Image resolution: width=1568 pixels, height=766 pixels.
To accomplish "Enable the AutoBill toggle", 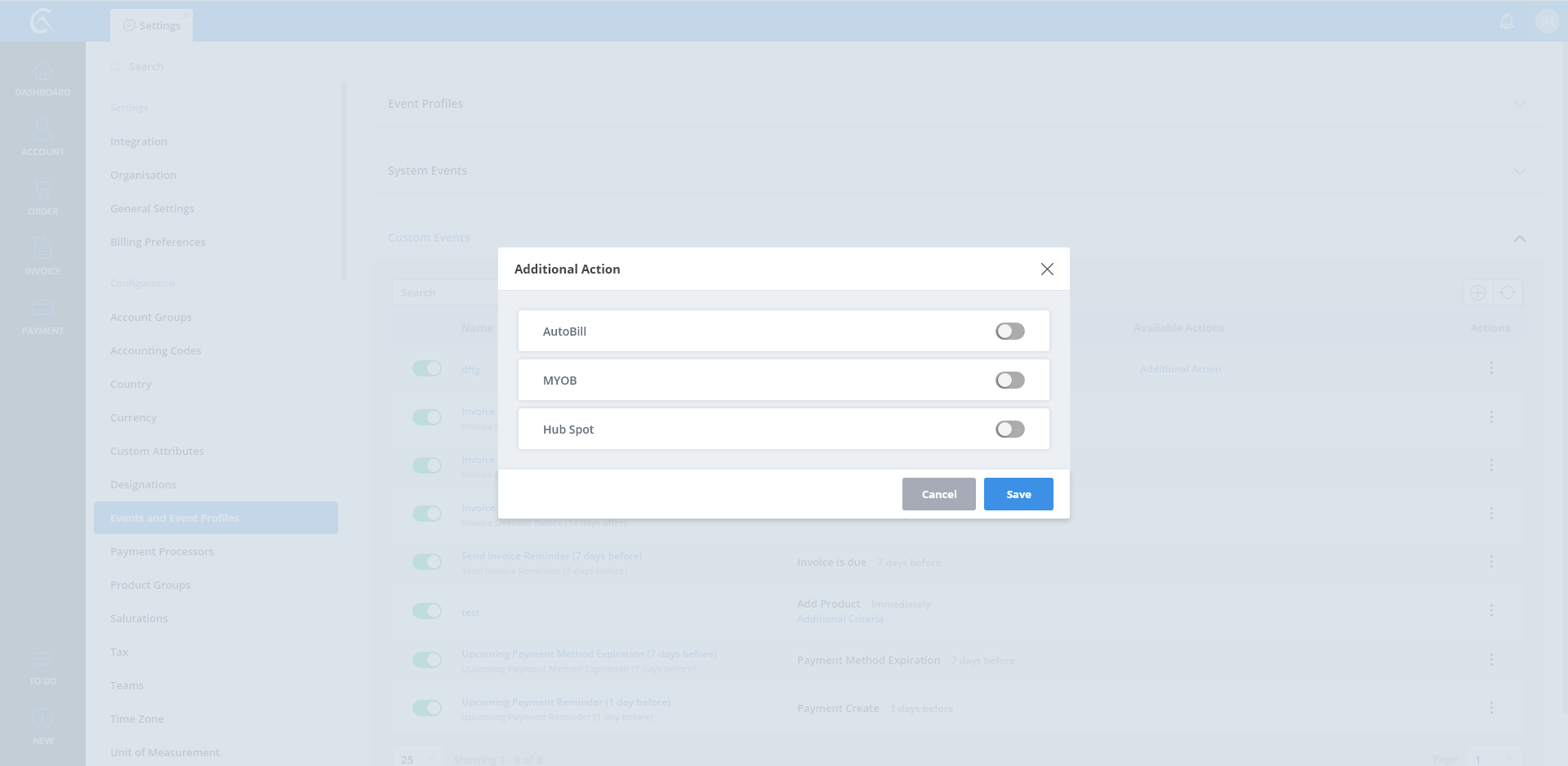I will (x=1009, y=331).
